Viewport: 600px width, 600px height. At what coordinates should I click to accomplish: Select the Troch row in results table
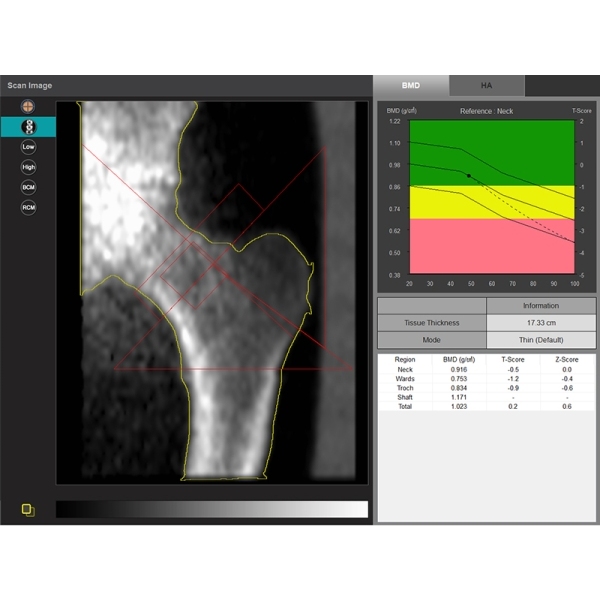(x=486, y=389)
